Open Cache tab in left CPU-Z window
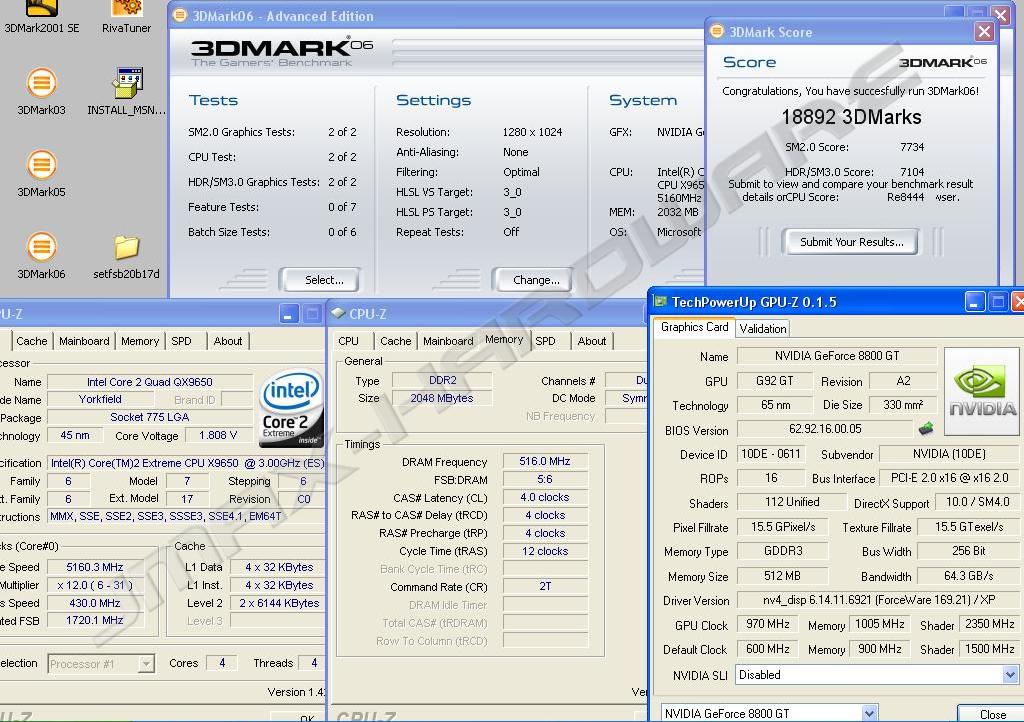1024x722 pixels. coord(31,341)
